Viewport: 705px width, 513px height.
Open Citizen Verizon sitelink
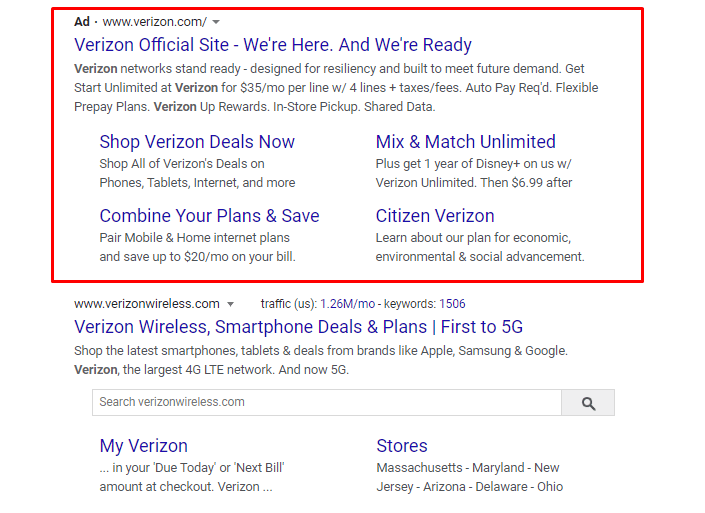click(435, 216)
